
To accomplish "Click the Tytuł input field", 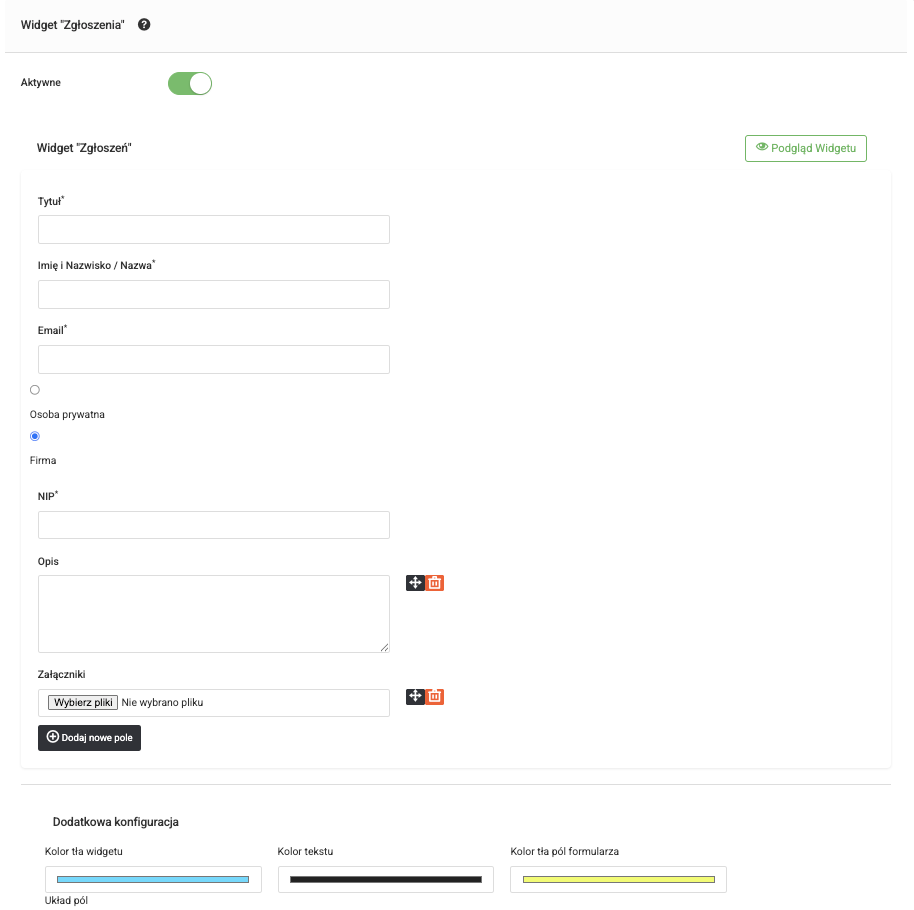I will click(213, 229).
